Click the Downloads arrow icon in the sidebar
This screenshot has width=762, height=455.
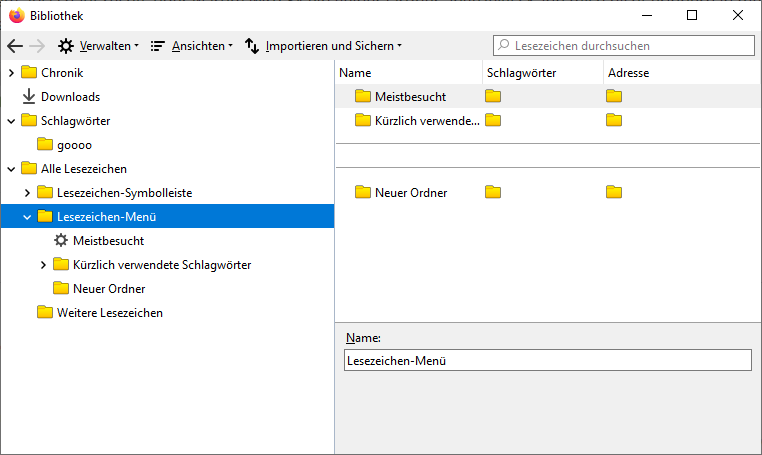coord(28,97)
